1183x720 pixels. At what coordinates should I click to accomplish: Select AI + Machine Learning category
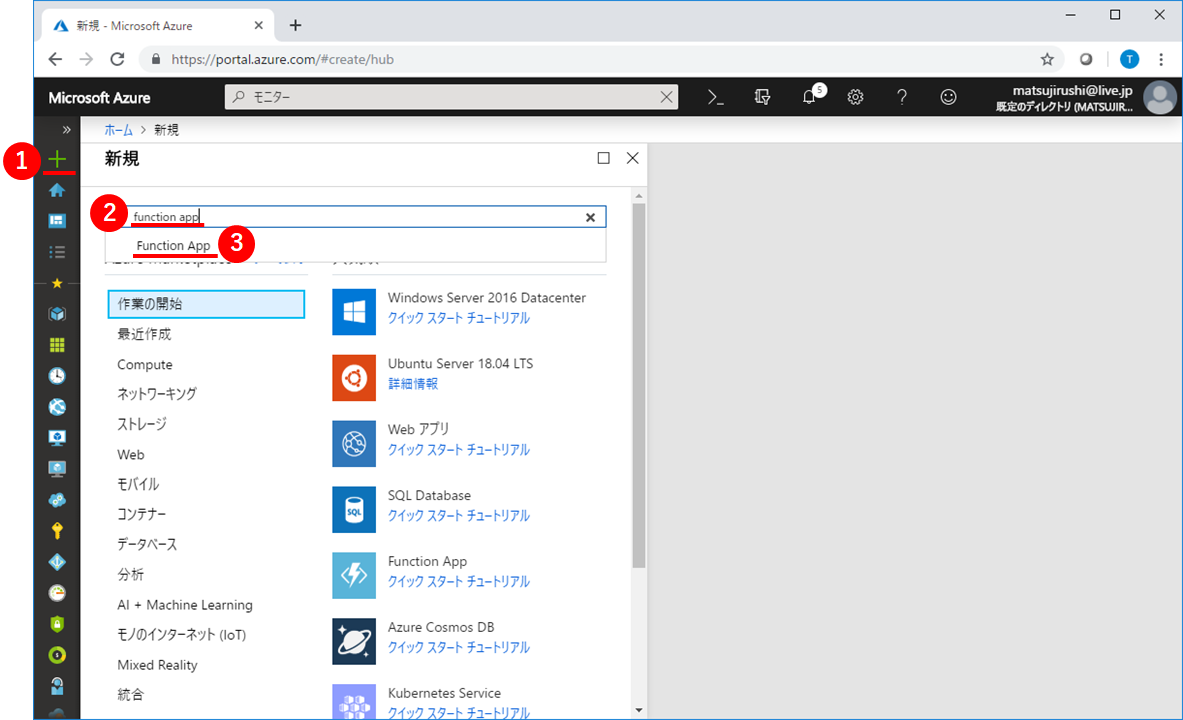(185, 605)
